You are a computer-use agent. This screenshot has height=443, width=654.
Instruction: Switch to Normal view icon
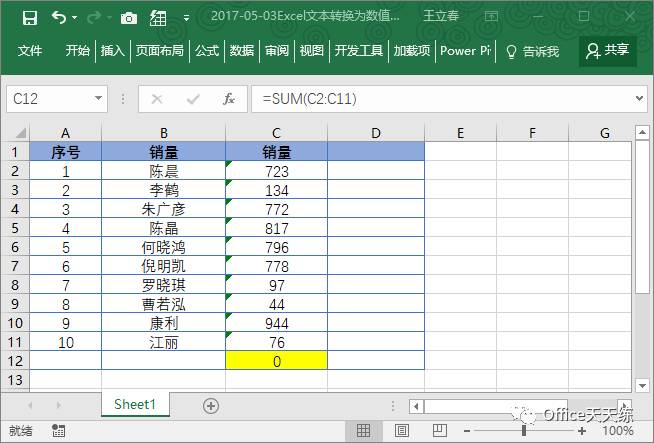point(363,430)
